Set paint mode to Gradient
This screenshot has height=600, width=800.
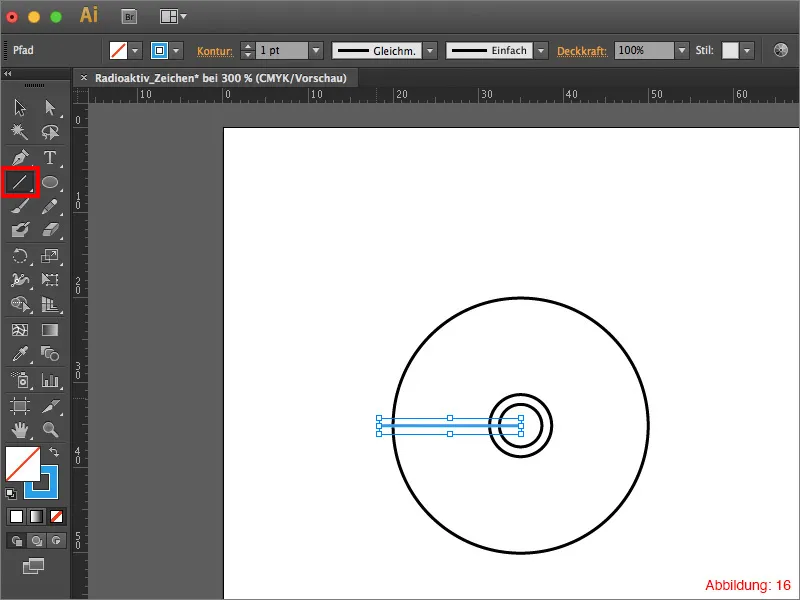tap(36, 516)
